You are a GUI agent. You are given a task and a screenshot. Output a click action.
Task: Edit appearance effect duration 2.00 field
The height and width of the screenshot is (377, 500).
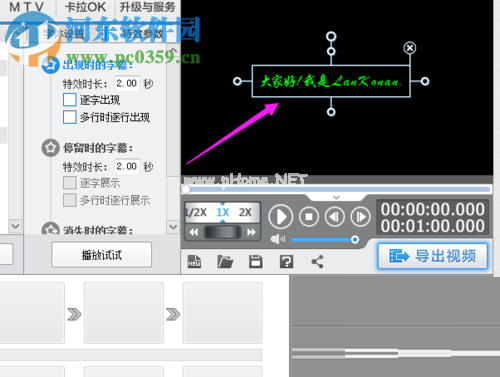point(127,83)
